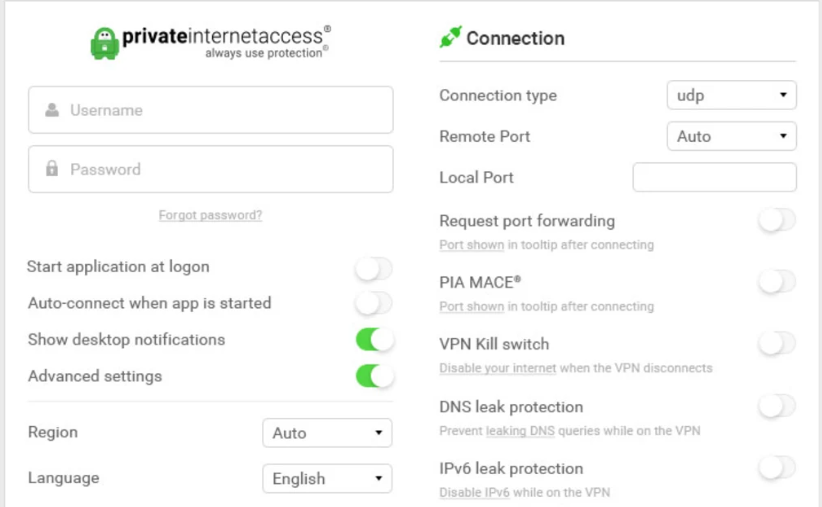Toggle Auto-connect when app is started
The image size is (822, 507).
(x=374, y=304)
